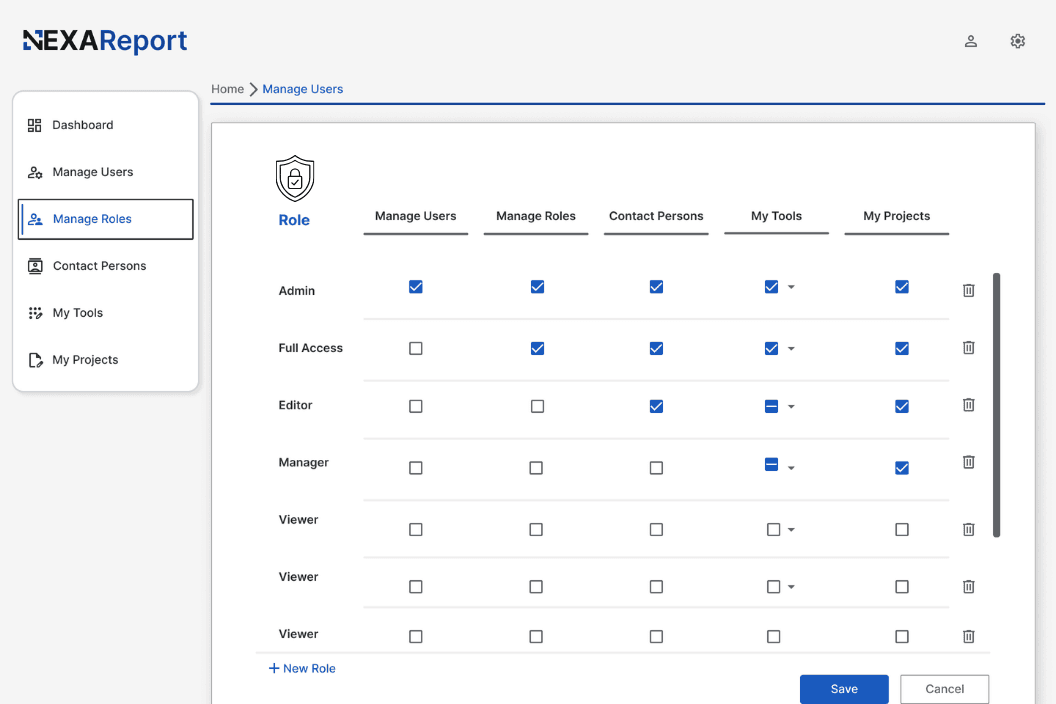Select Manage Roles in the navigation menu
This screenshot has width=1056, height=704.
point(95,218)
